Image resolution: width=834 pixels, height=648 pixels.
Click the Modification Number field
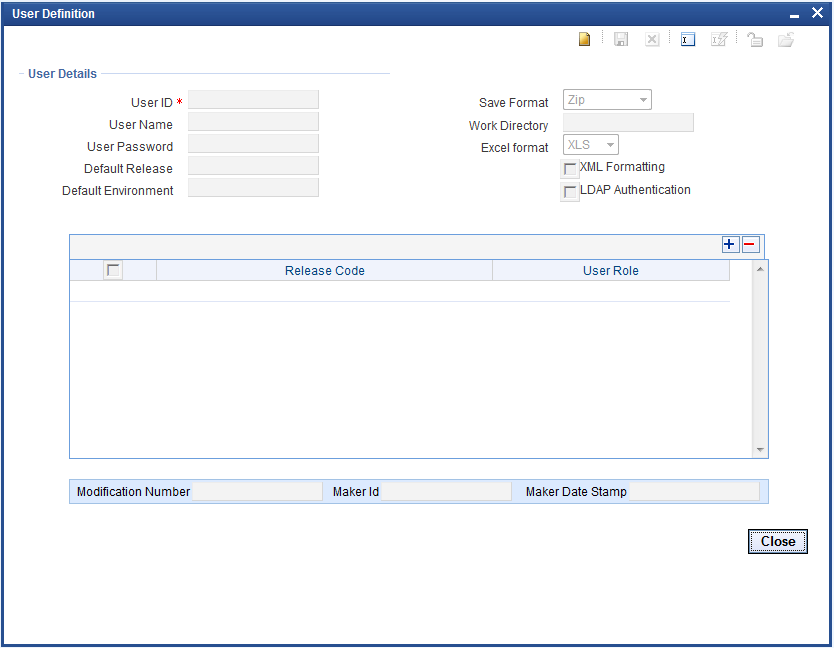(257, 492)
